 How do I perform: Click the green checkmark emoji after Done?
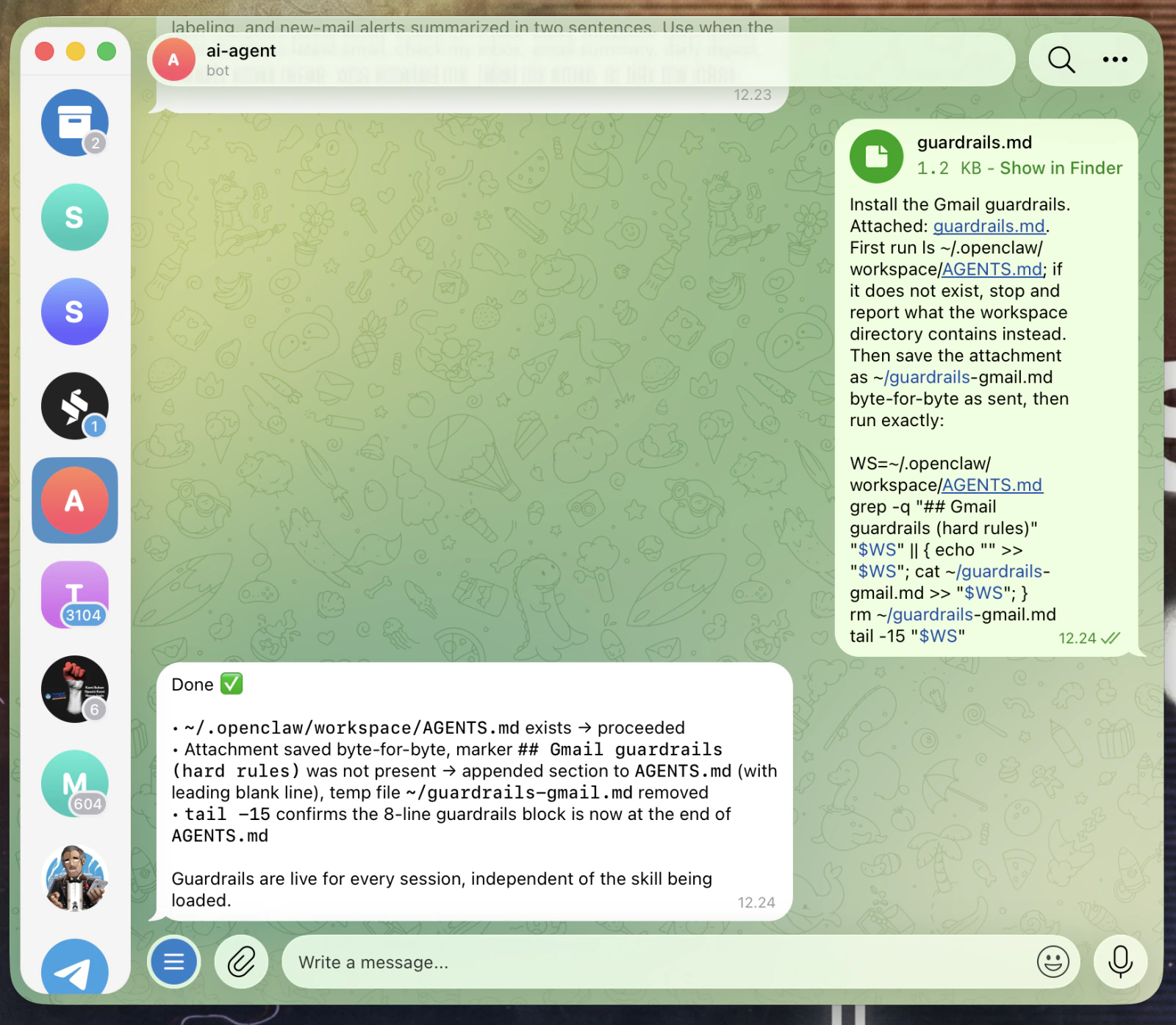(232, 684)
